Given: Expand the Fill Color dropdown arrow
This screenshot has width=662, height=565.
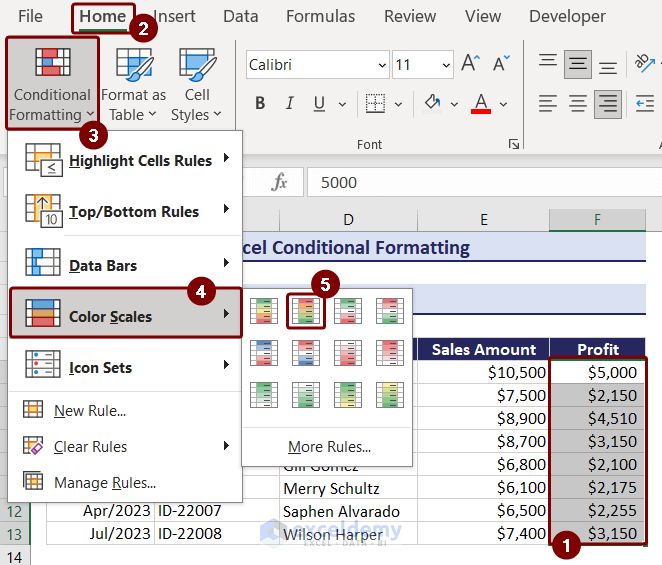Looking at the screenshot, I should tap(454, 104).
